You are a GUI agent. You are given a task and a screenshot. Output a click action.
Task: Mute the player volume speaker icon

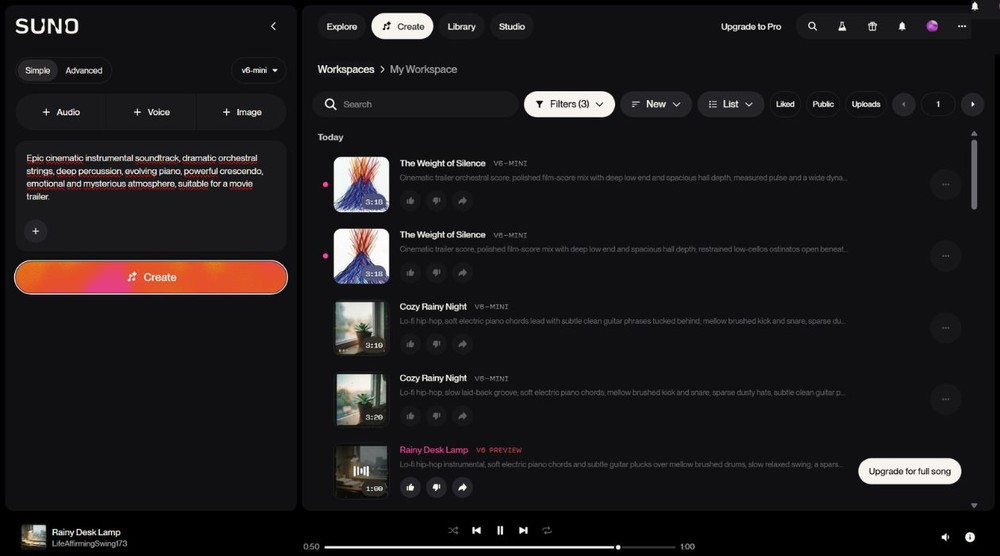pyautogui.click(x=945, y=537)
